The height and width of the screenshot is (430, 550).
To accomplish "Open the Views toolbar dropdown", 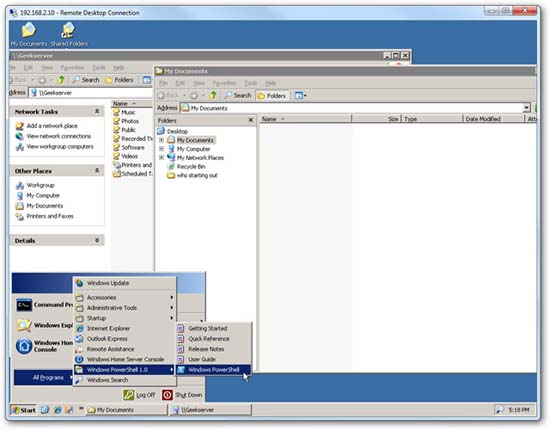I will tap(300, 95).
